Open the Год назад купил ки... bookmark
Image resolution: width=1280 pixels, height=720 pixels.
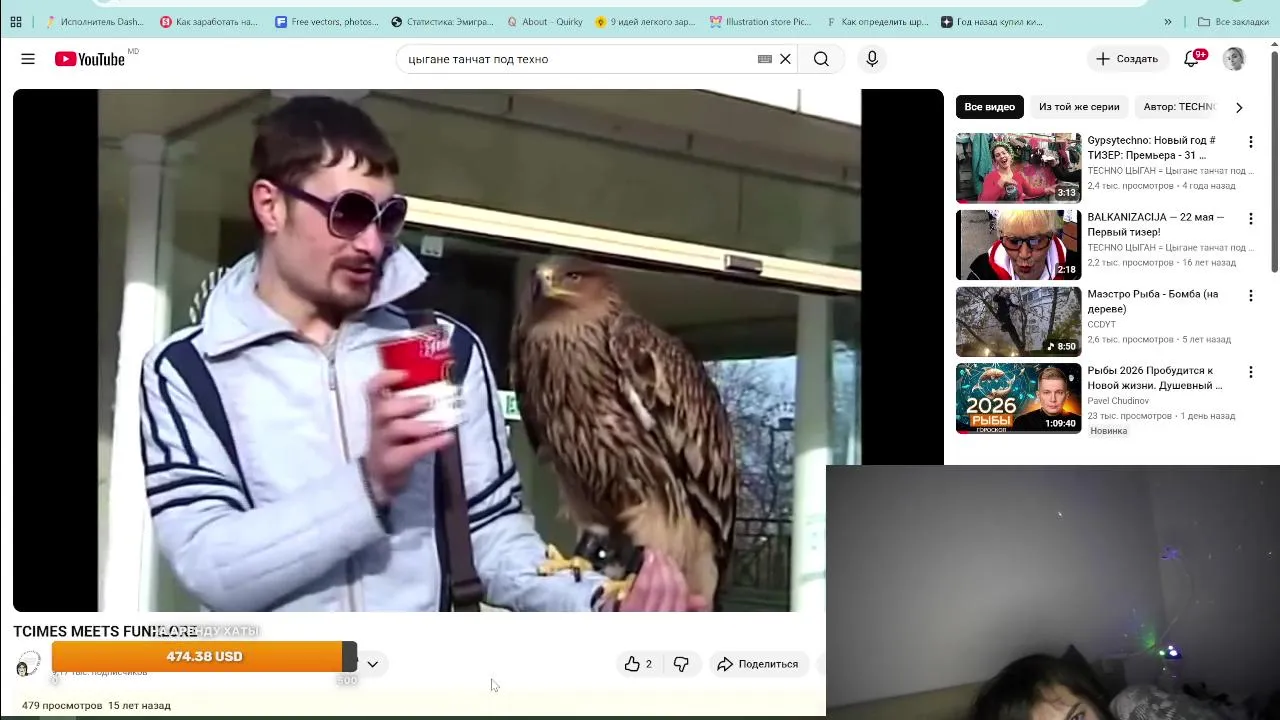(x=992, y=21)
